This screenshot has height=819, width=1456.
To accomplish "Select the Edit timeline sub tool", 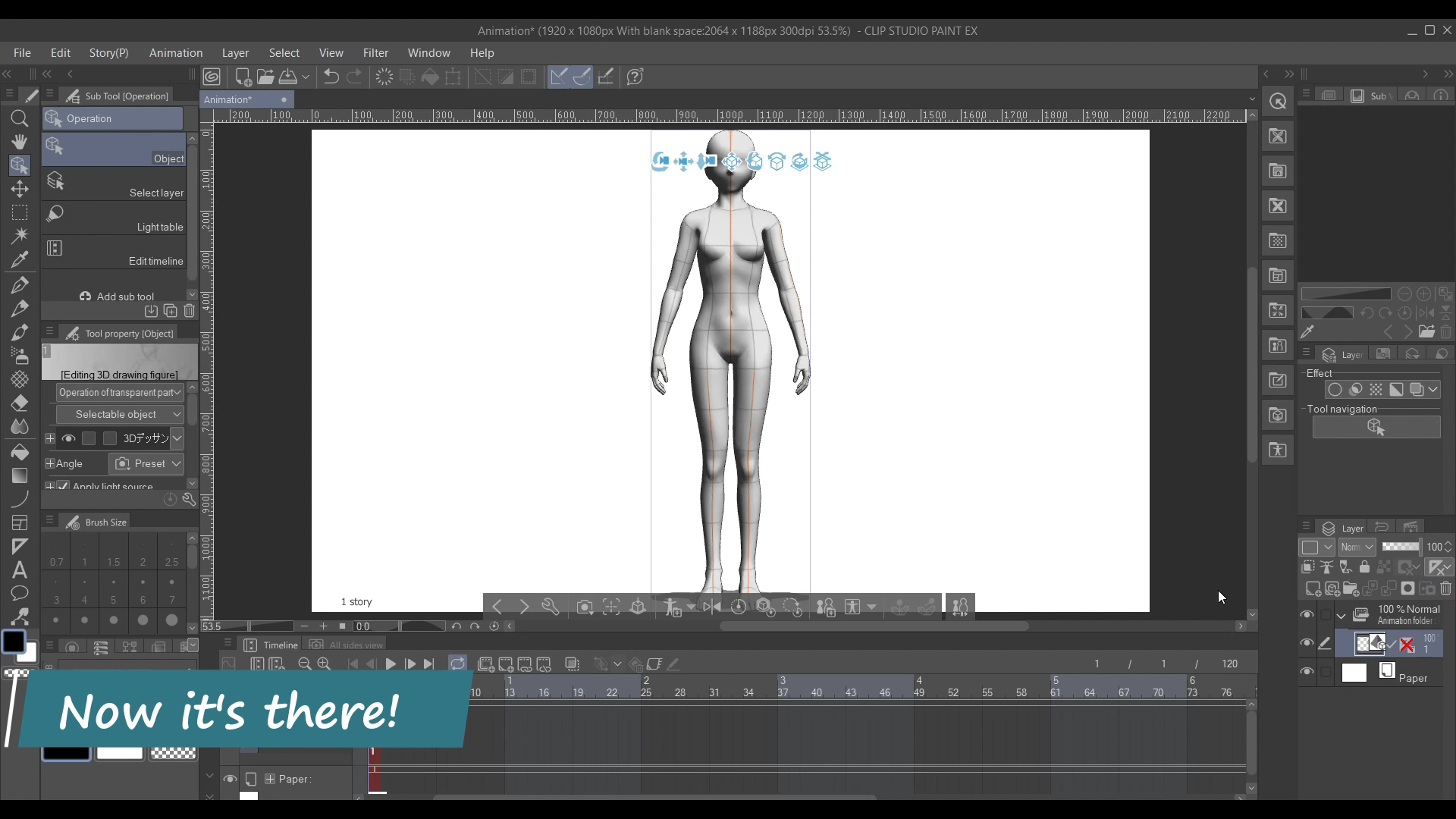I will (114, 253).
